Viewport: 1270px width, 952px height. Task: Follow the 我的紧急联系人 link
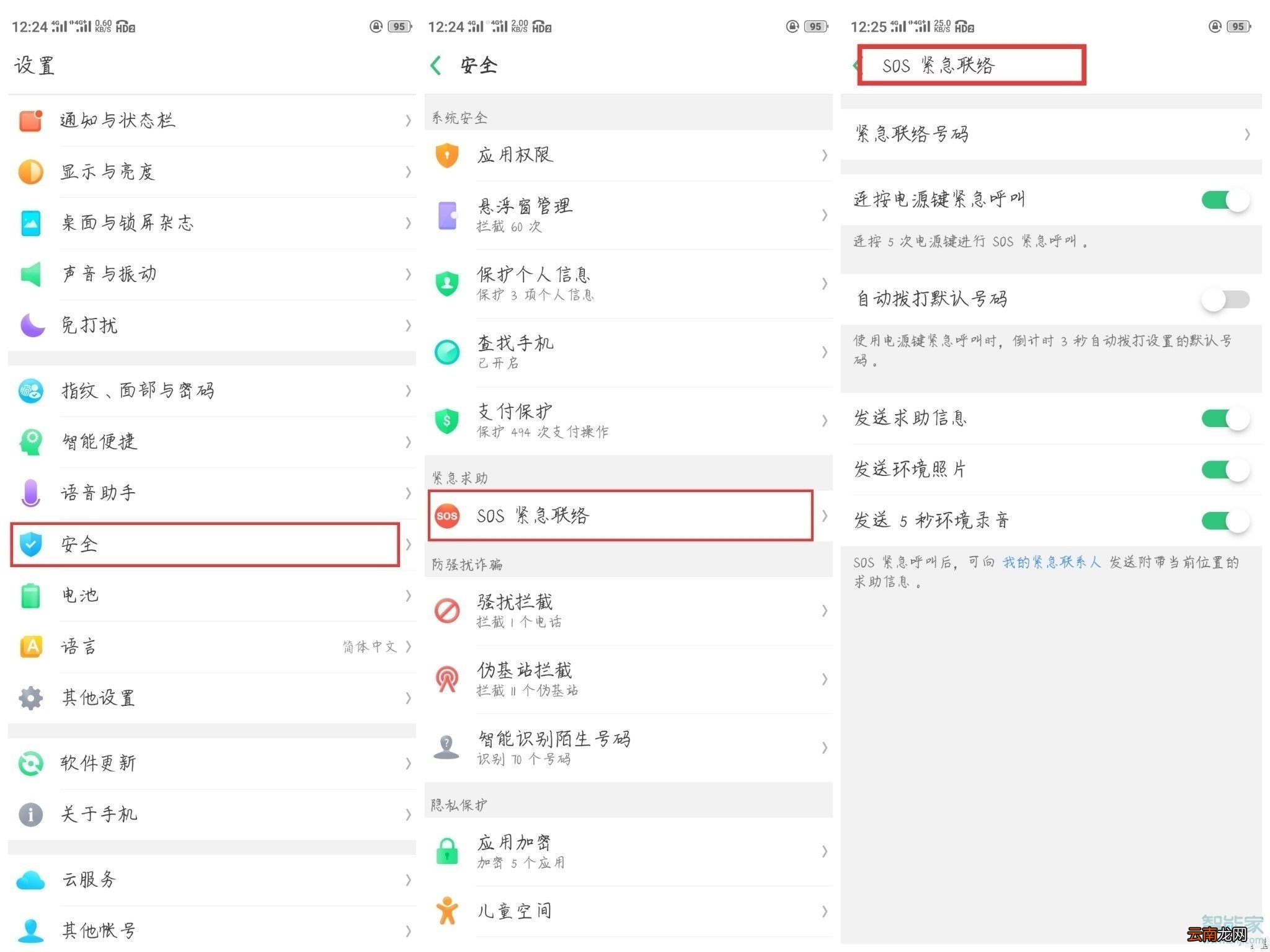1051,562
